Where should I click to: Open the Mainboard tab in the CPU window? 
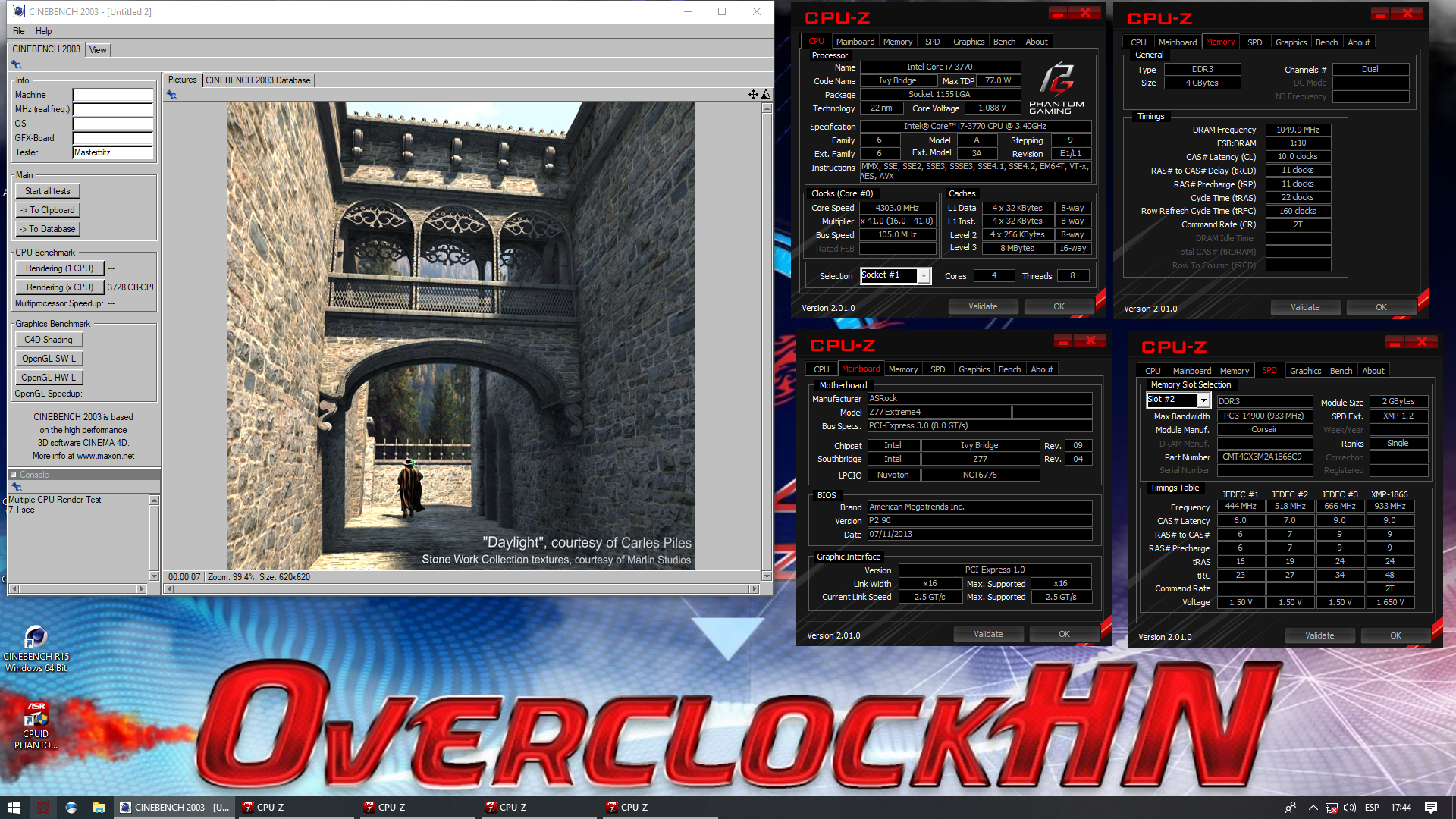[855, 42]
